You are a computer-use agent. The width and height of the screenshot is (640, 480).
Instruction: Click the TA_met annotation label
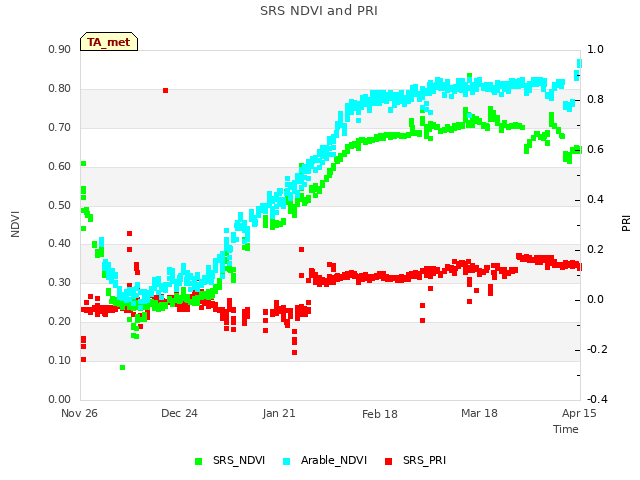109,42
